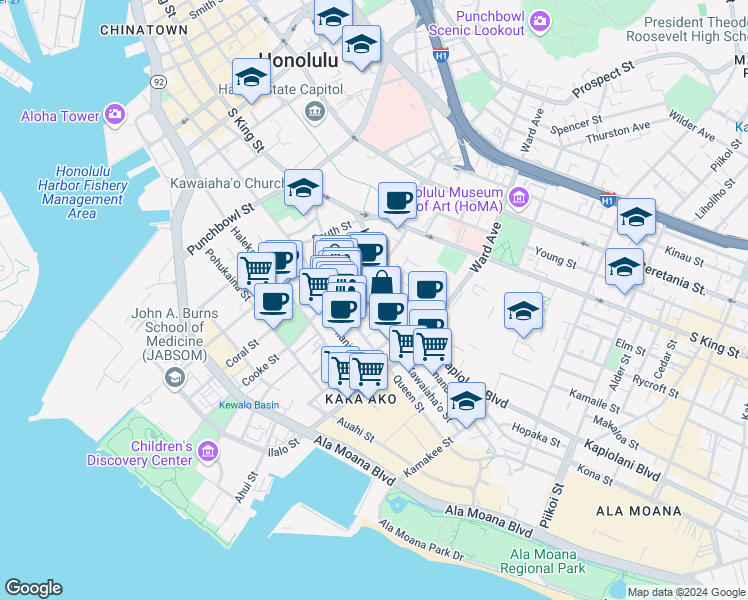Click the Honolulu Museum of Art museum pin
The width and height of the screenshot is (748, 600).
519,197
